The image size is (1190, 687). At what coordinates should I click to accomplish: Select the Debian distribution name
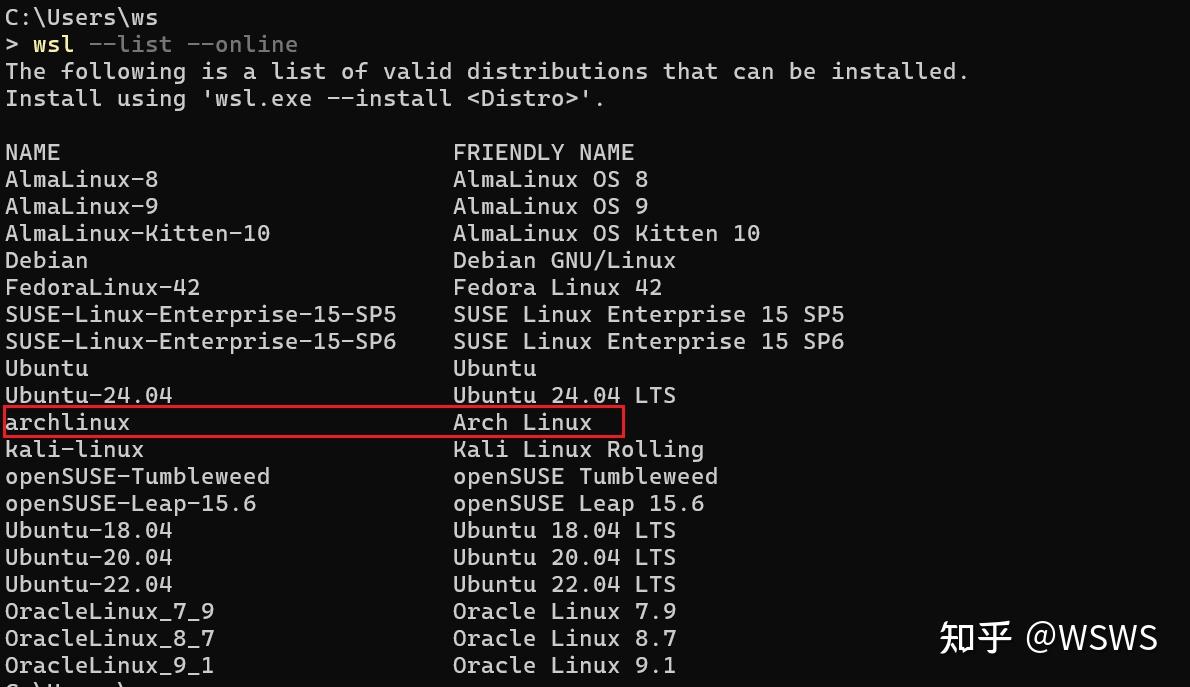[x=45, y=260]
